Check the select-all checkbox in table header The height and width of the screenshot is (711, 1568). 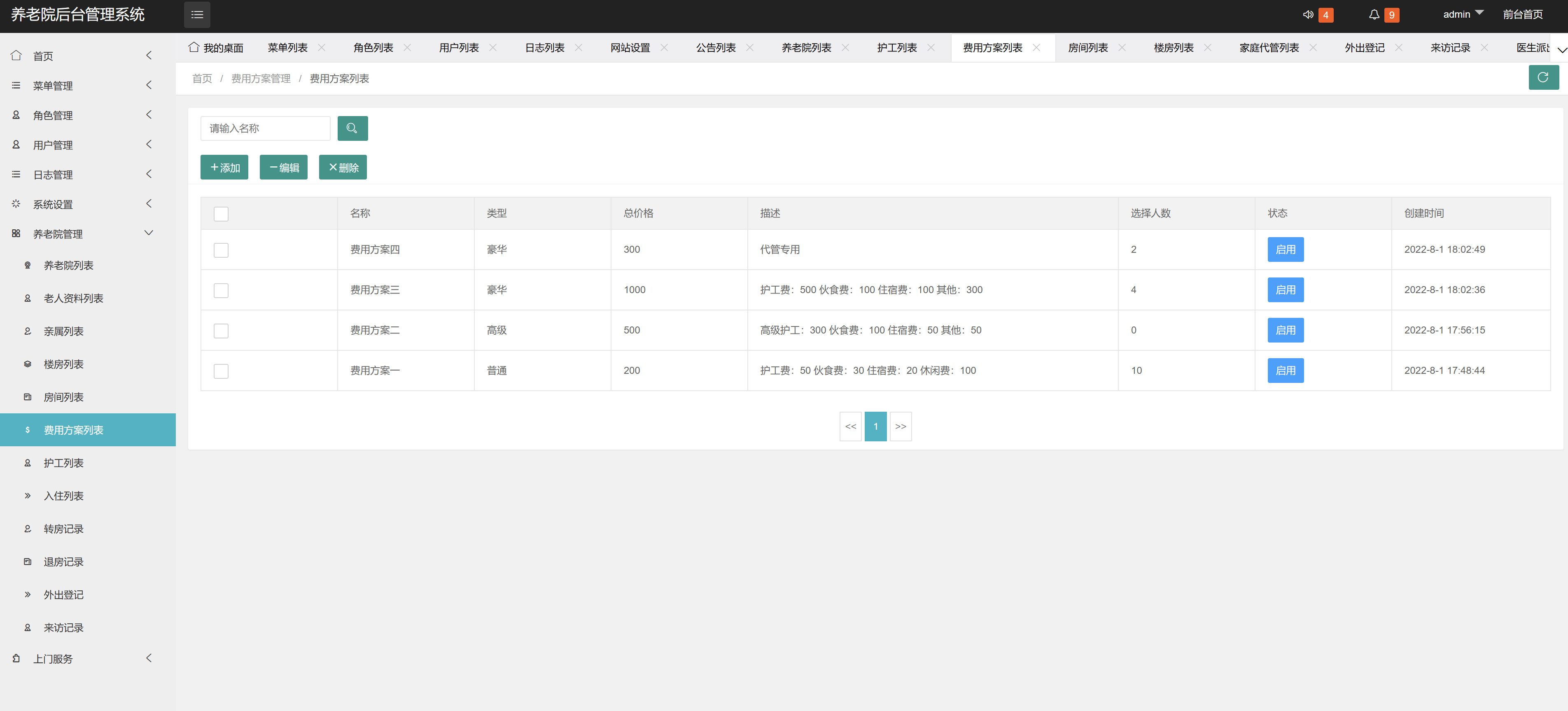click(221, 214)
